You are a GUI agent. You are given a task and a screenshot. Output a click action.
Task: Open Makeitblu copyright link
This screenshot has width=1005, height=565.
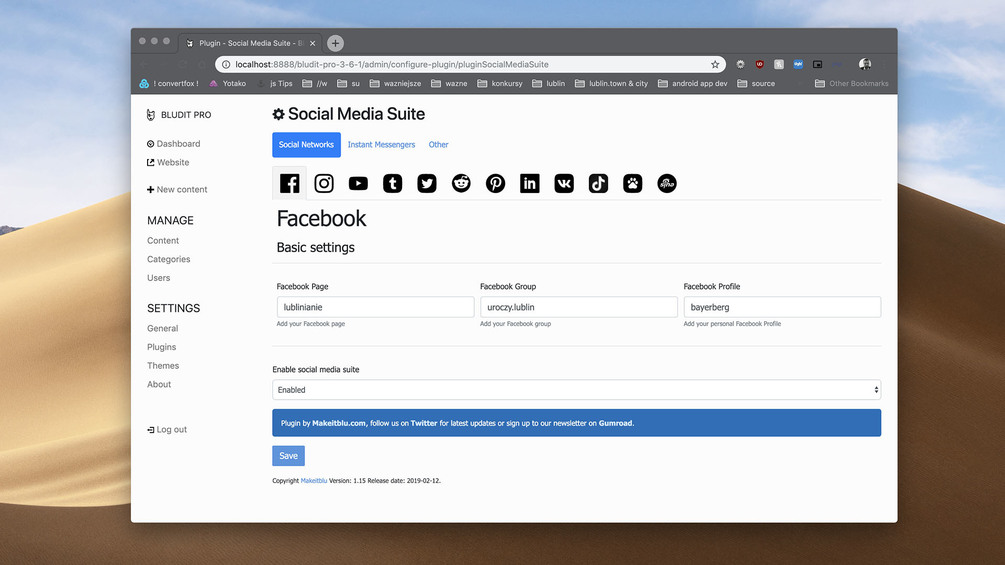[x=314, y=480]
